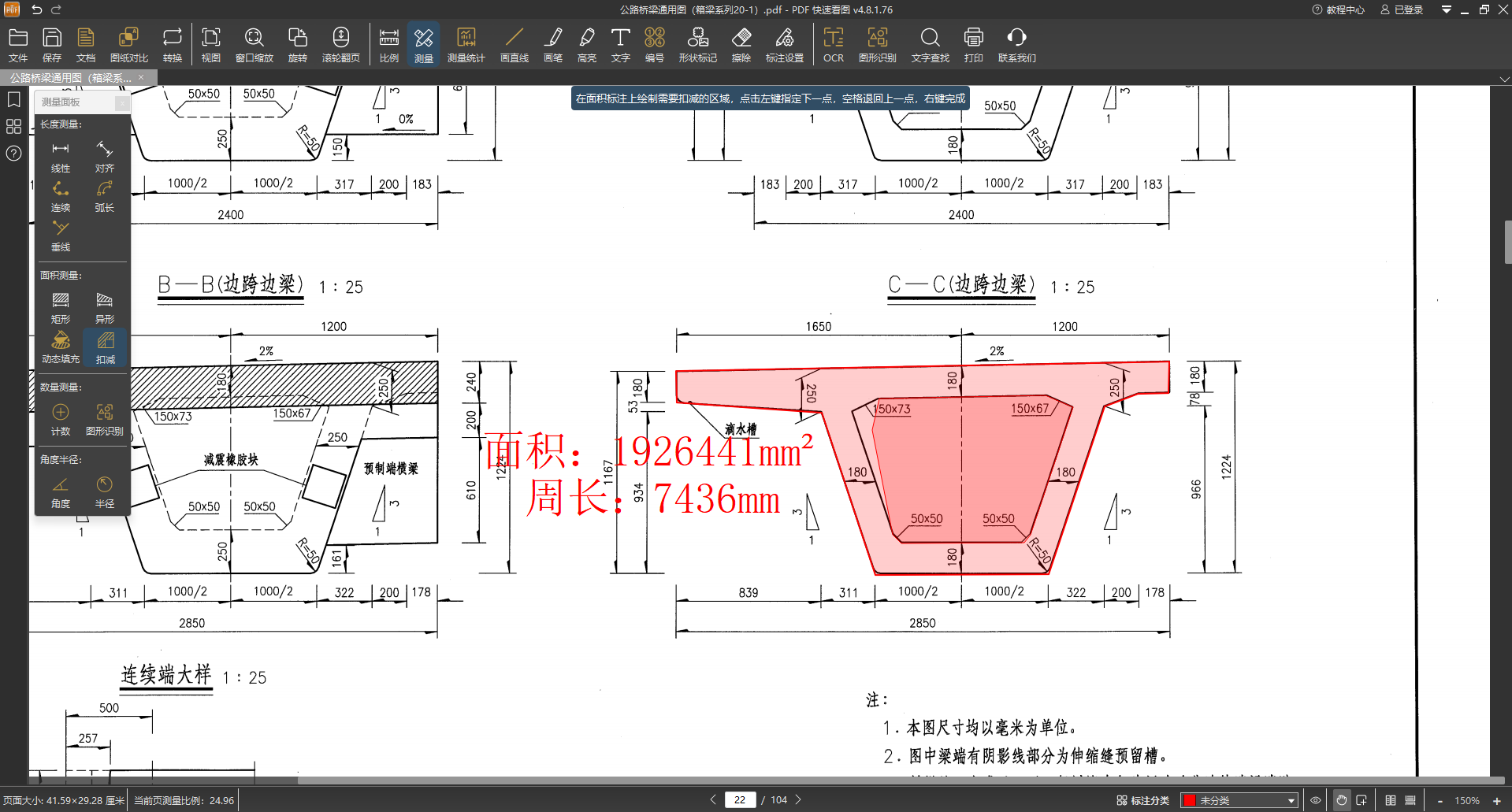Select the 计数 count tool
Viewport: 1512px width, 812px height.
point(61,419)
